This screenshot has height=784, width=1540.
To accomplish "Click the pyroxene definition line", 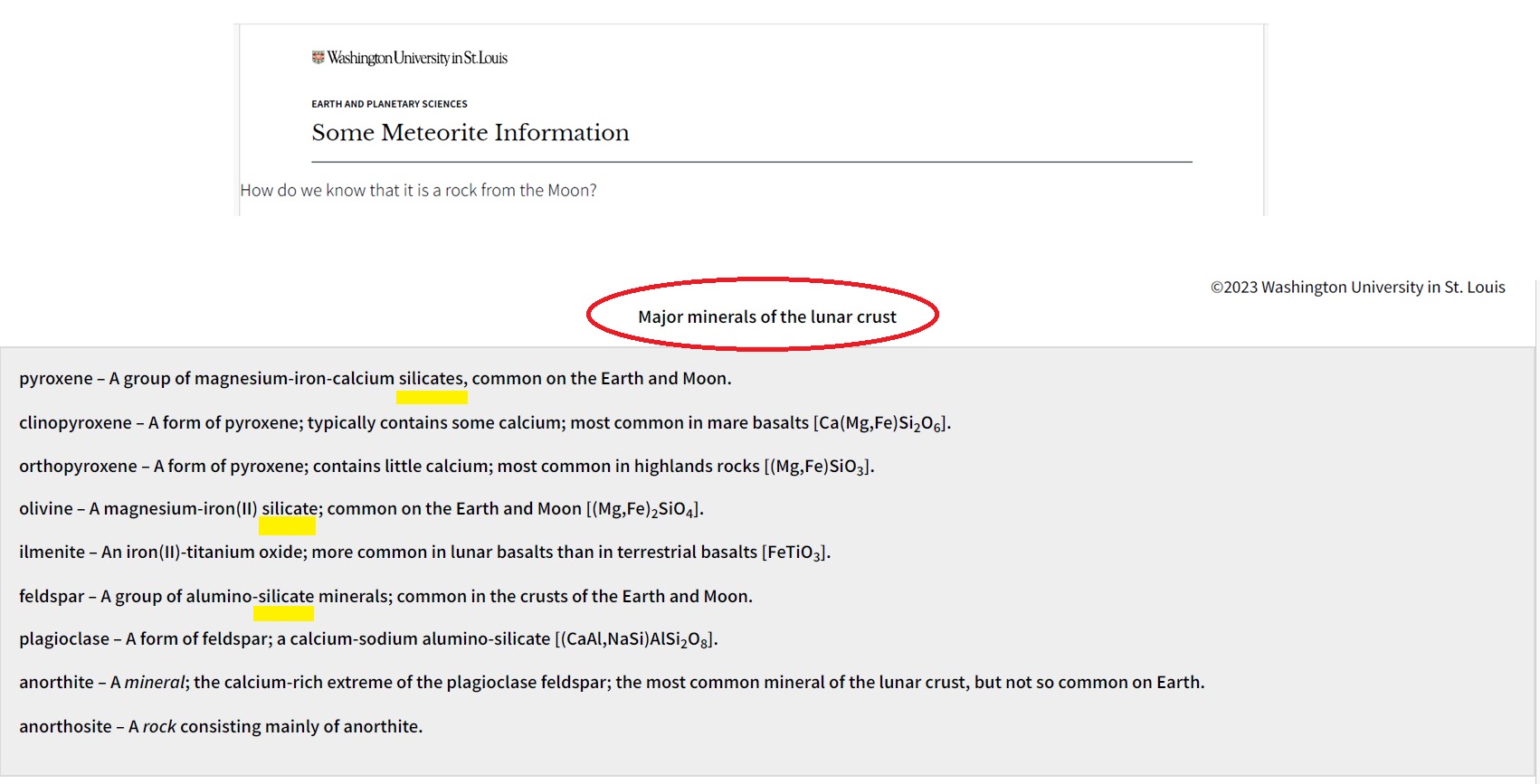I will [x=375, y=378].
